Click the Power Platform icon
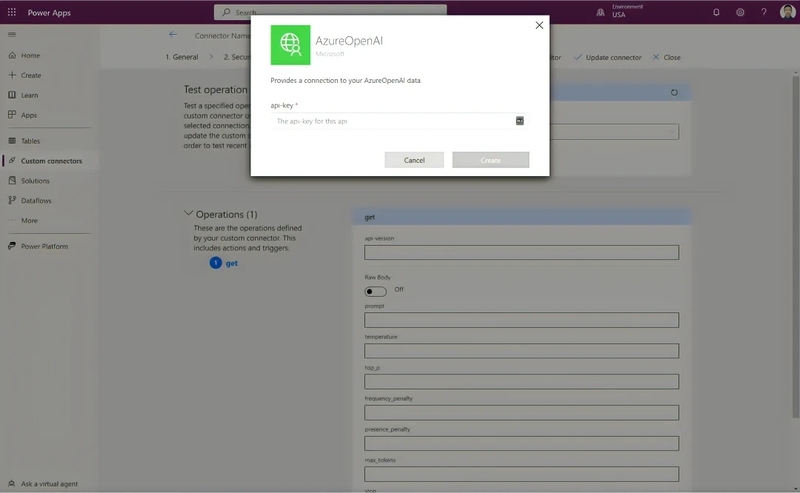 [12, 246]
